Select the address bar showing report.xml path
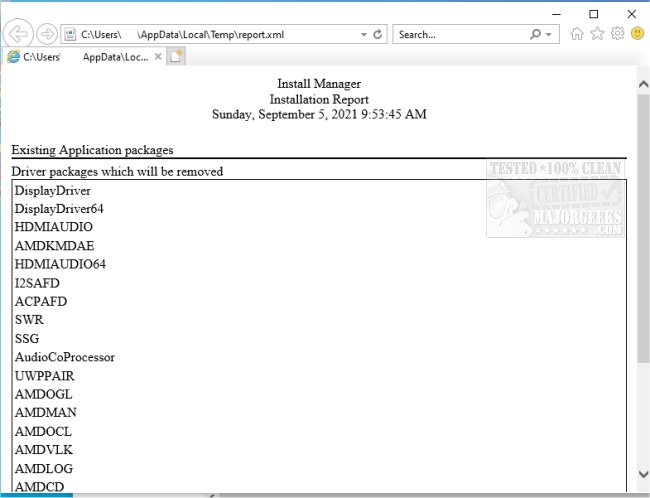This screenshot has height=498, width=650. (224, 34)
